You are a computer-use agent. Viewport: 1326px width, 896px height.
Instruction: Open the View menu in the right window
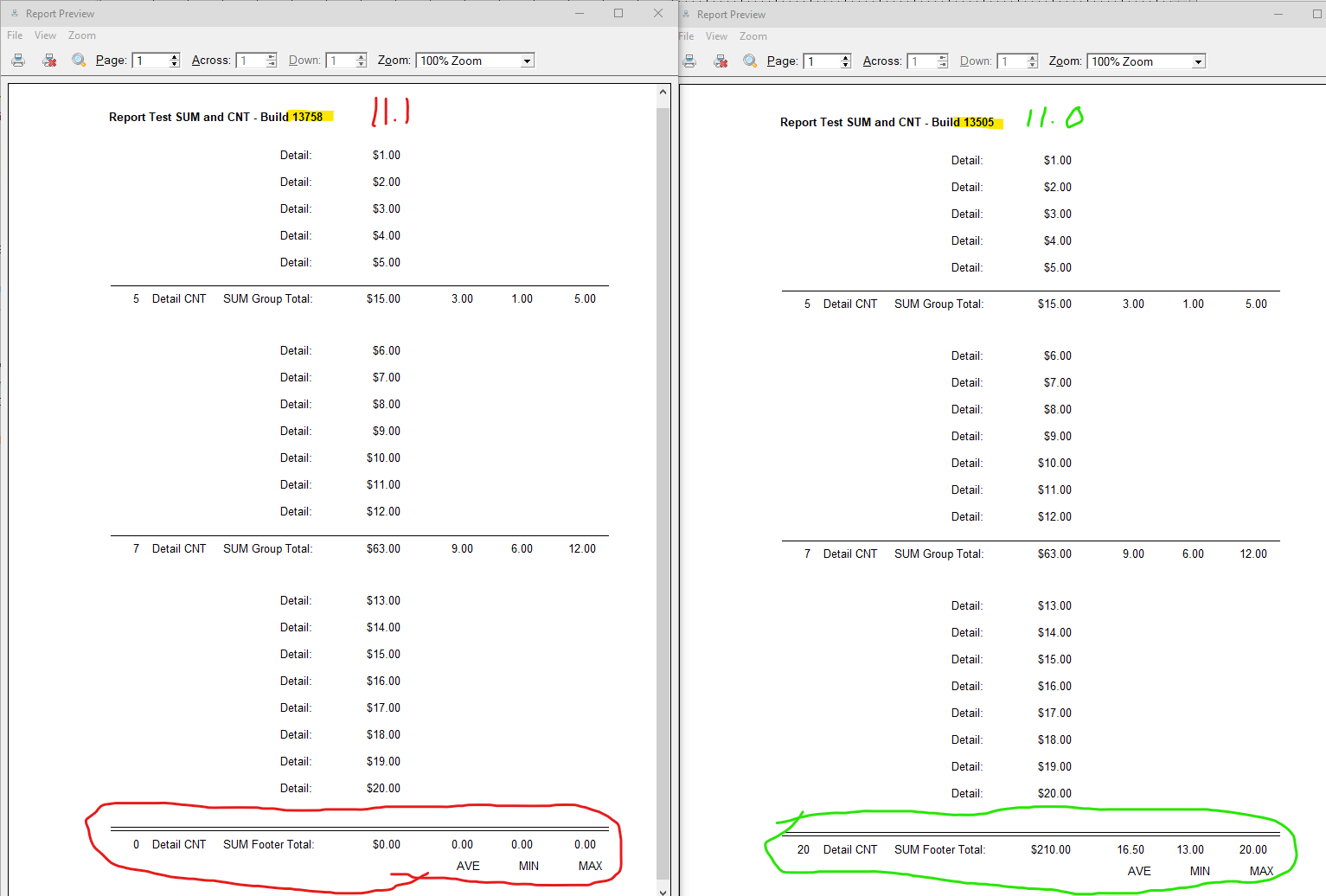716,36
